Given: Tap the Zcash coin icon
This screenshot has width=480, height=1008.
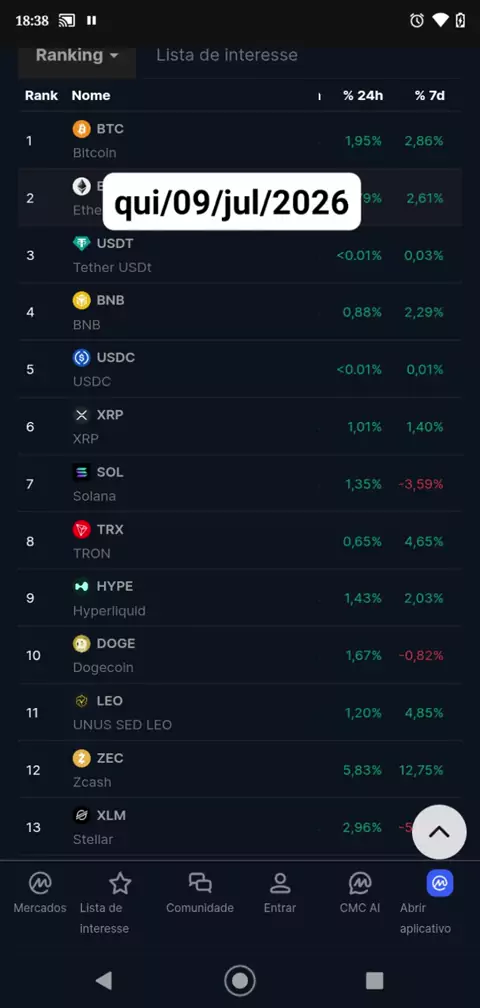Looking at the screenshot, I should click(x=82, y=758).
